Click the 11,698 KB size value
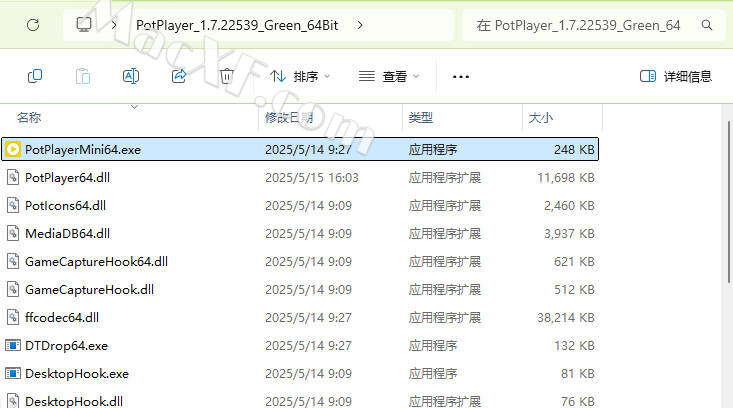The image size is (733, 408). pos(566,178)
